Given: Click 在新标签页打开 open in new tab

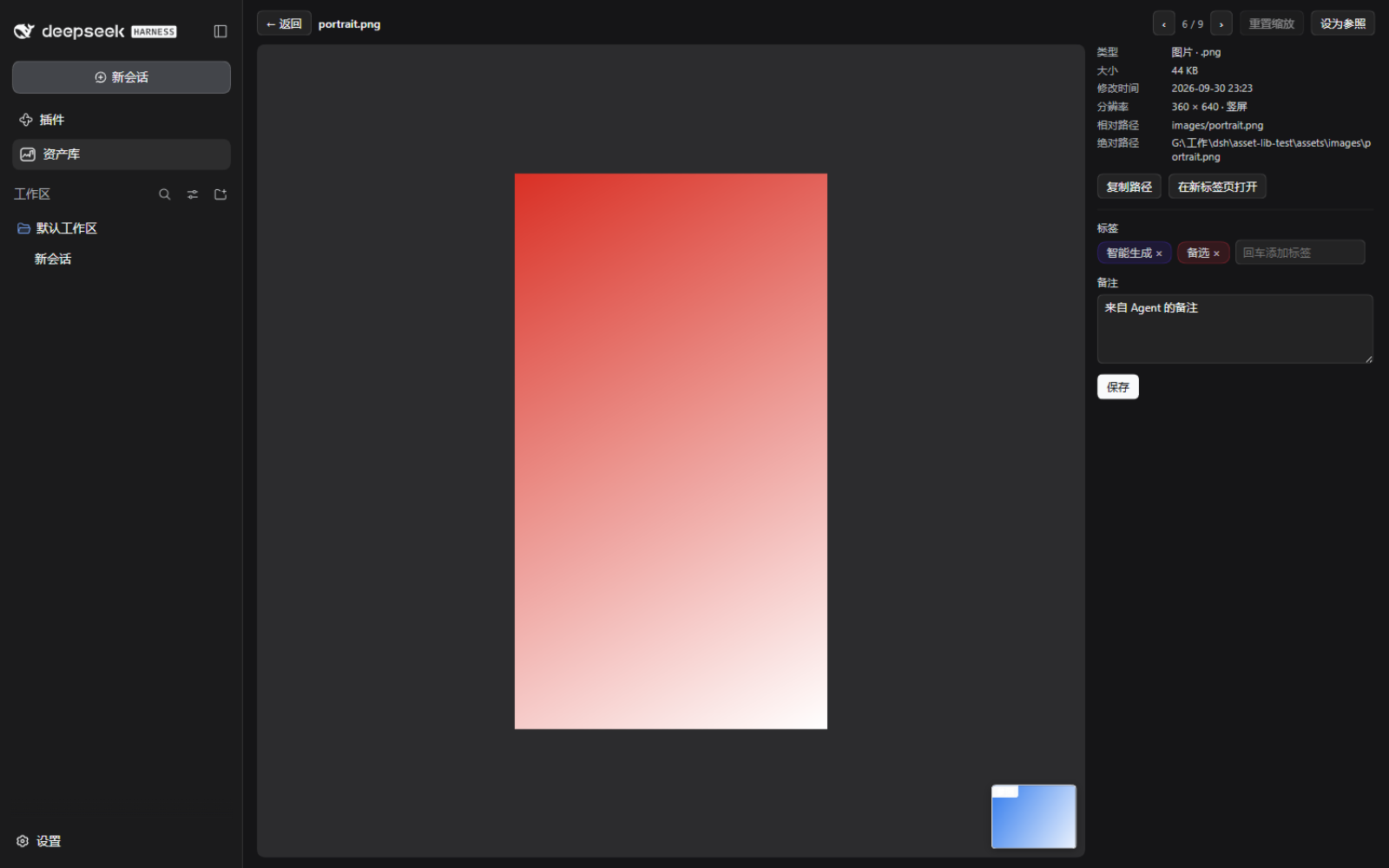Looking at the screenshot, I should click(x=1217, y=187).
